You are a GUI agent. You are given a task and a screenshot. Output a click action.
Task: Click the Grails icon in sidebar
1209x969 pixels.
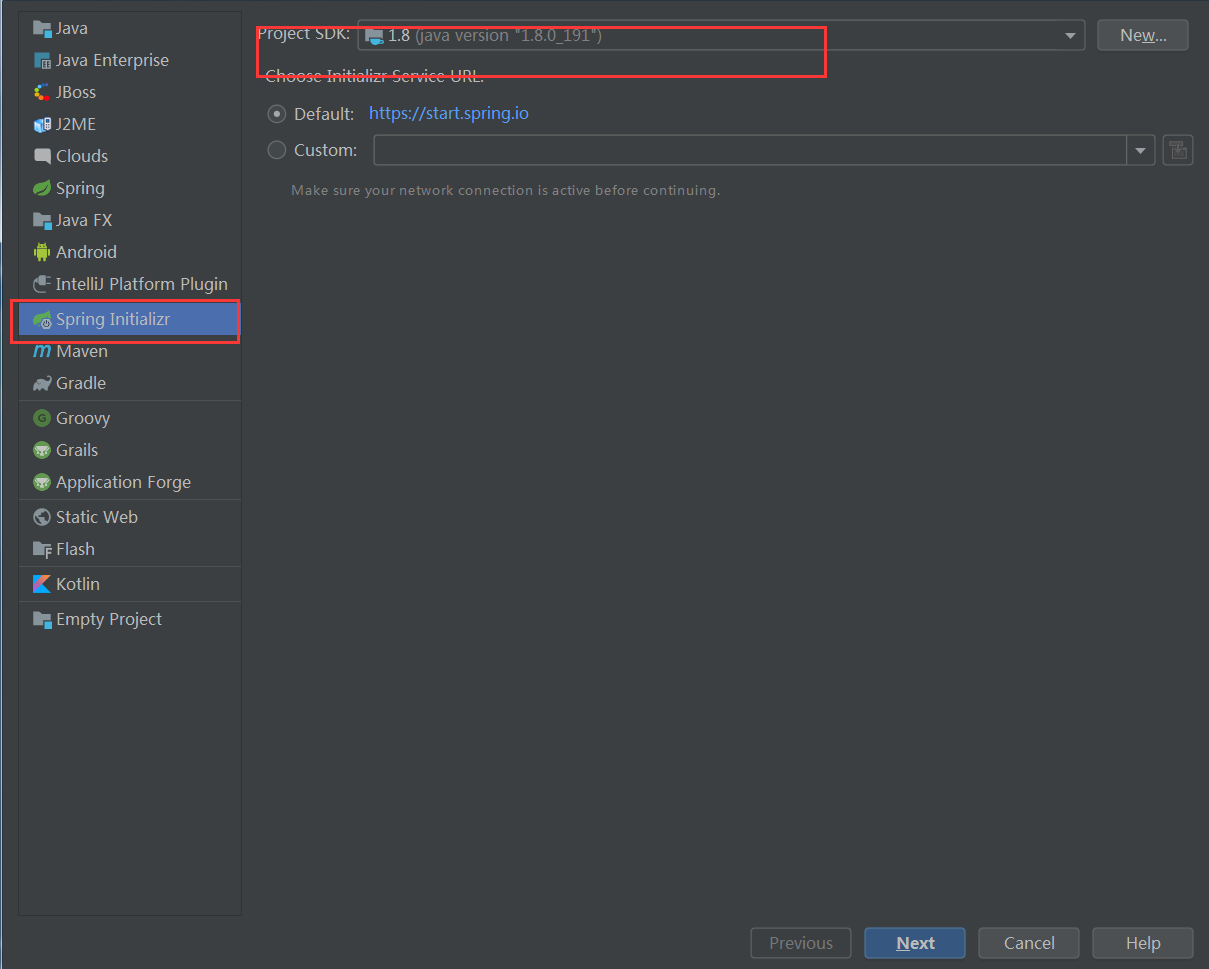tap(42, 450)
